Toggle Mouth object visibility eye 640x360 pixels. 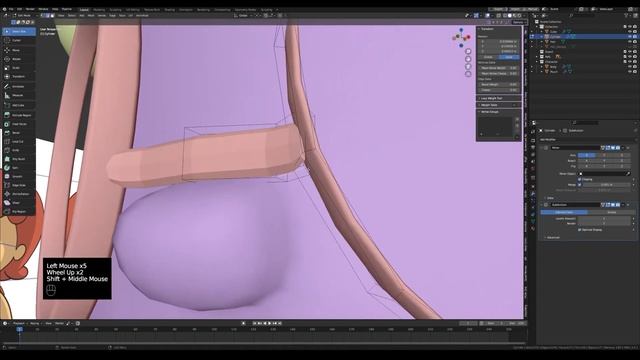coord(630,71)
